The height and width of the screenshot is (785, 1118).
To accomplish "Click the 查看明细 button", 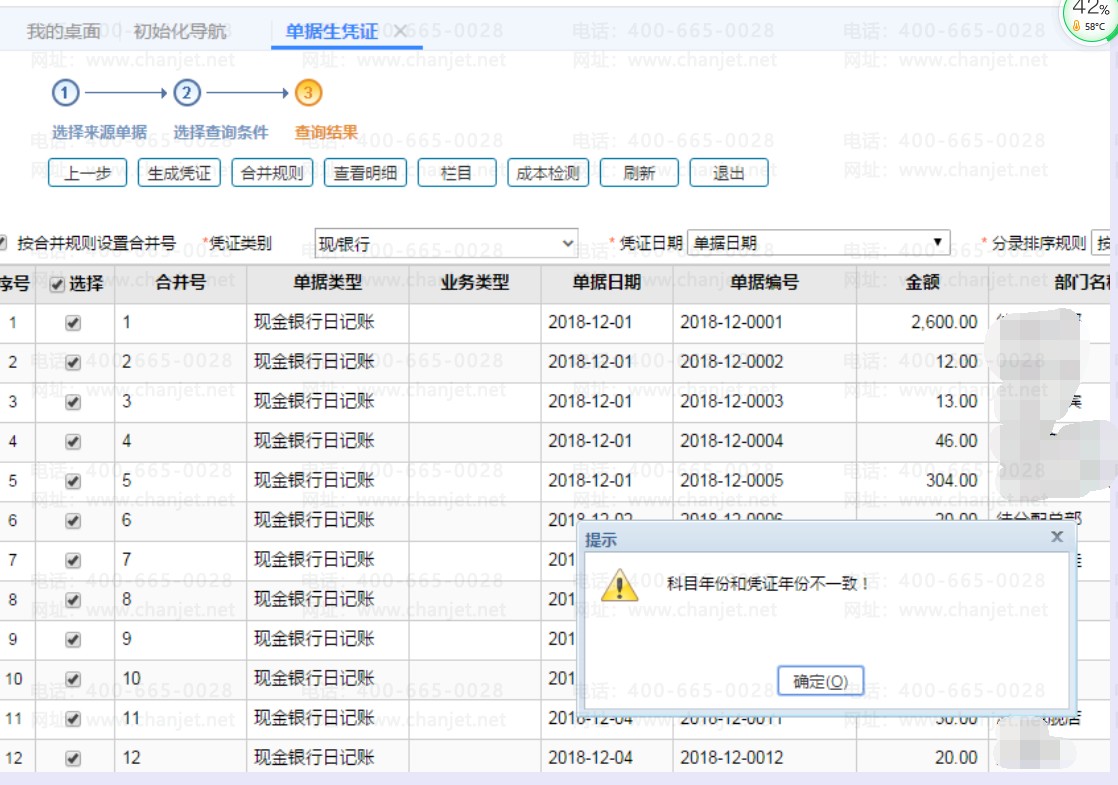I will [365, 173].
